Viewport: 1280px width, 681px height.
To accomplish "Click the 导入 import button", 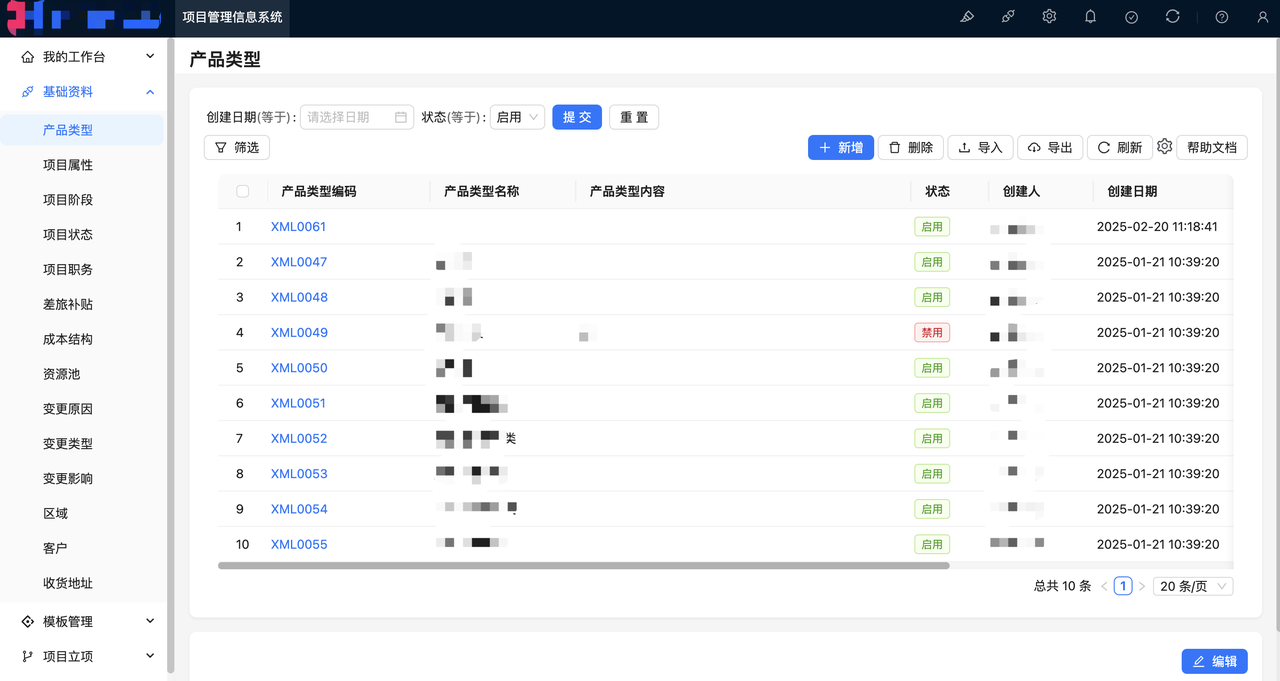I will 981,147.
